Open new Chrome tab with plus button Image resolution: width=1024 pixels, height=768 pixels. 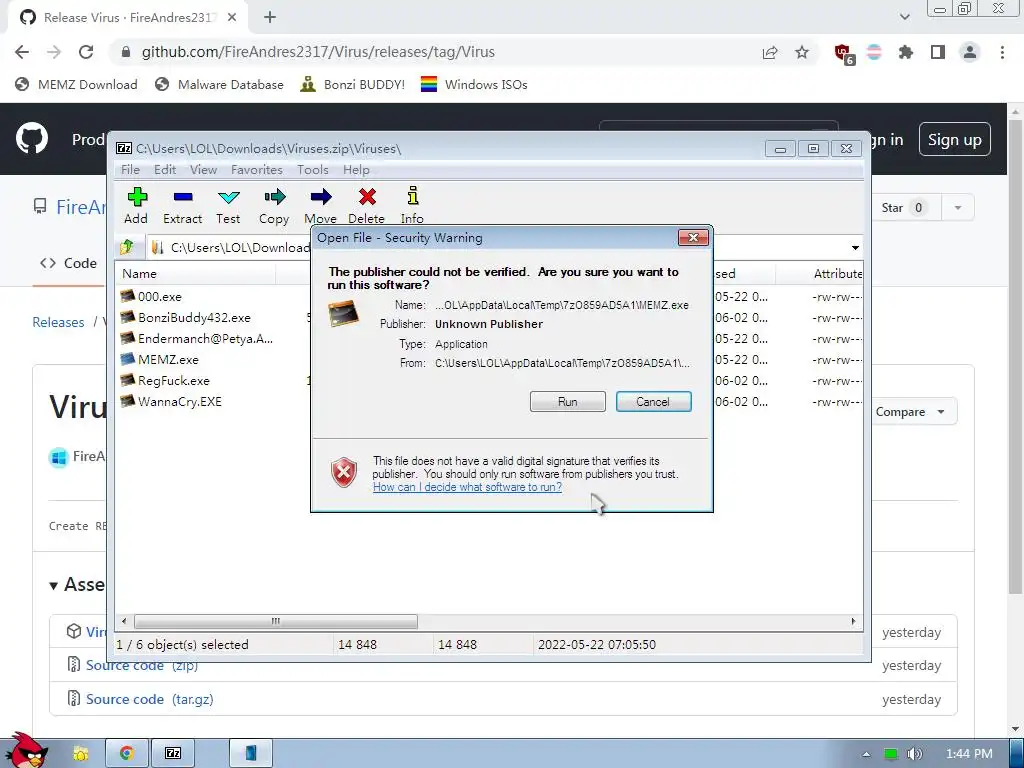pos(270,18)
